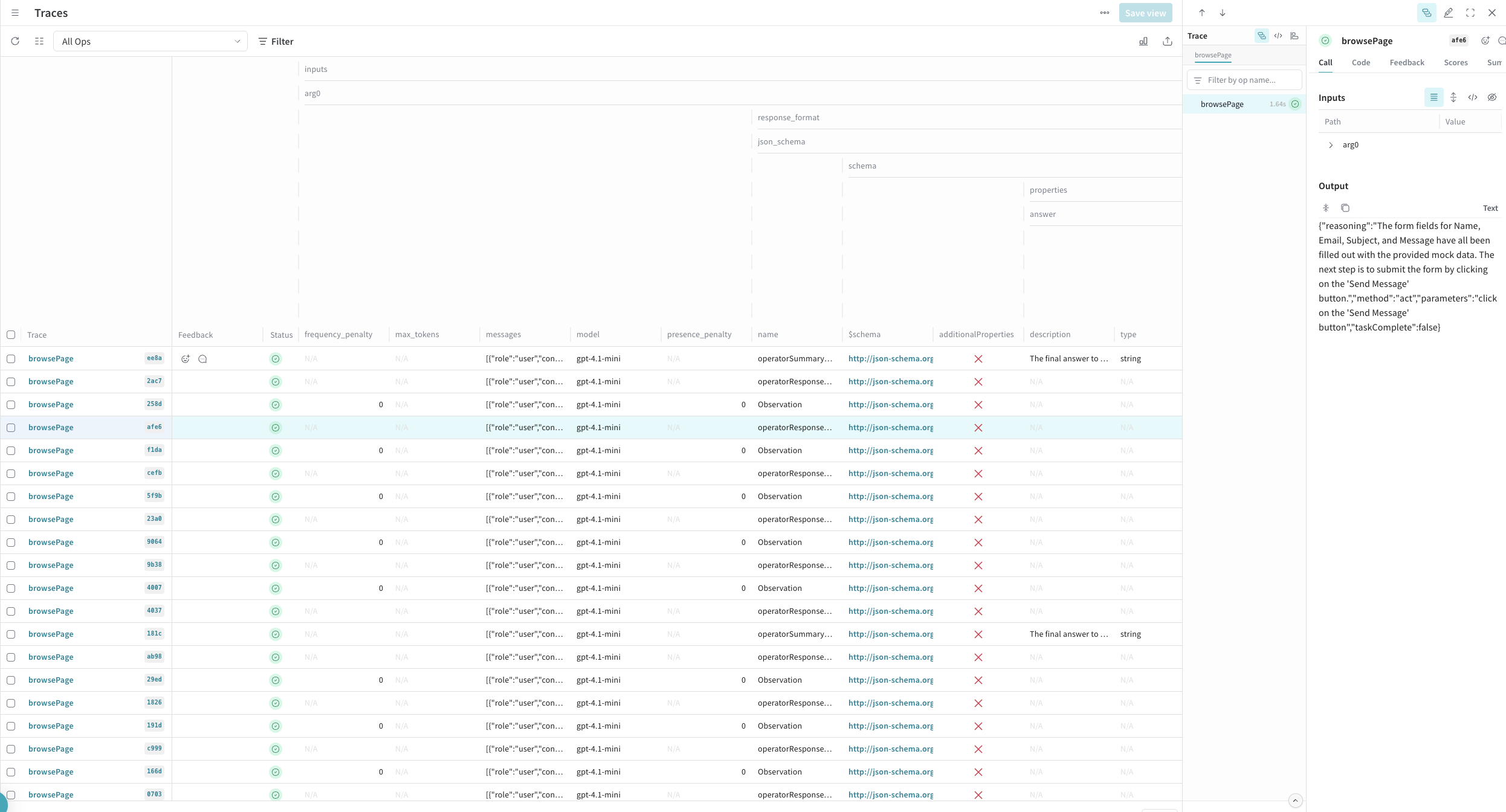Switch to the Code tab

click(x=1360, y=62)
